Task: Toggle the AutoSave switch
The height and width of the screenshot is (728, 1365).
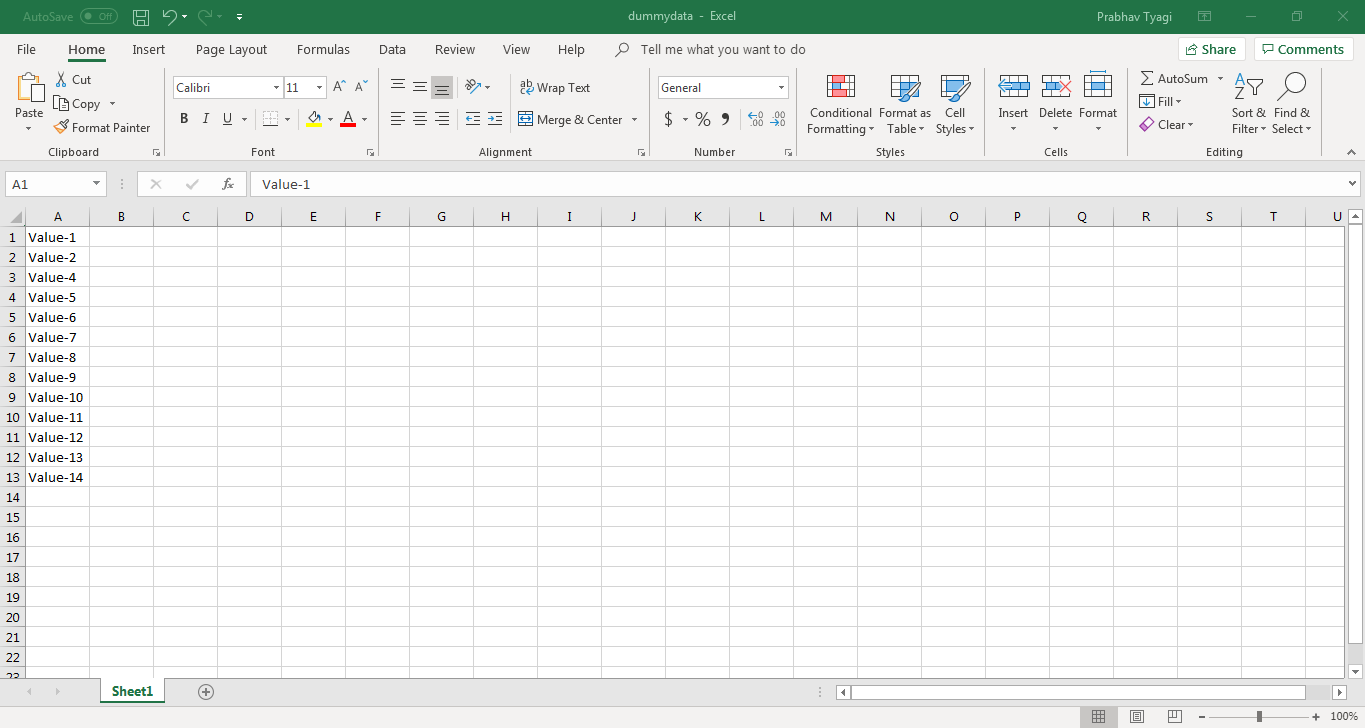Action: (98, 17)
